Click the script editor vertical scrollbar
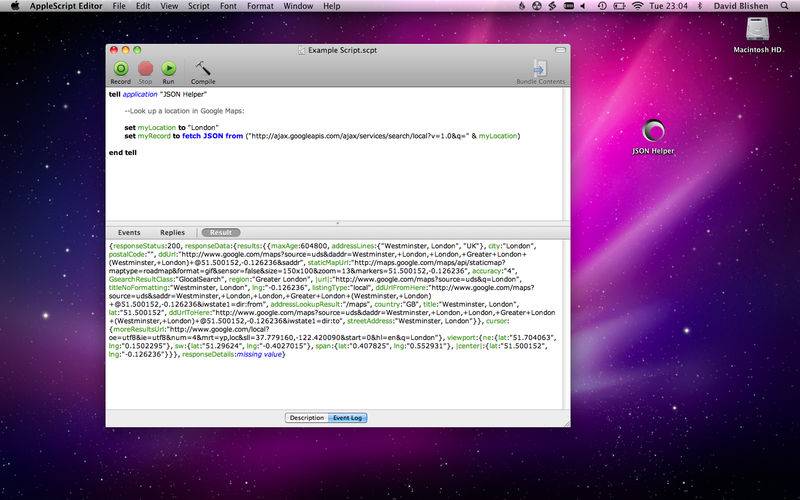Viewport: 800px width, 500px height. (566, 154)
